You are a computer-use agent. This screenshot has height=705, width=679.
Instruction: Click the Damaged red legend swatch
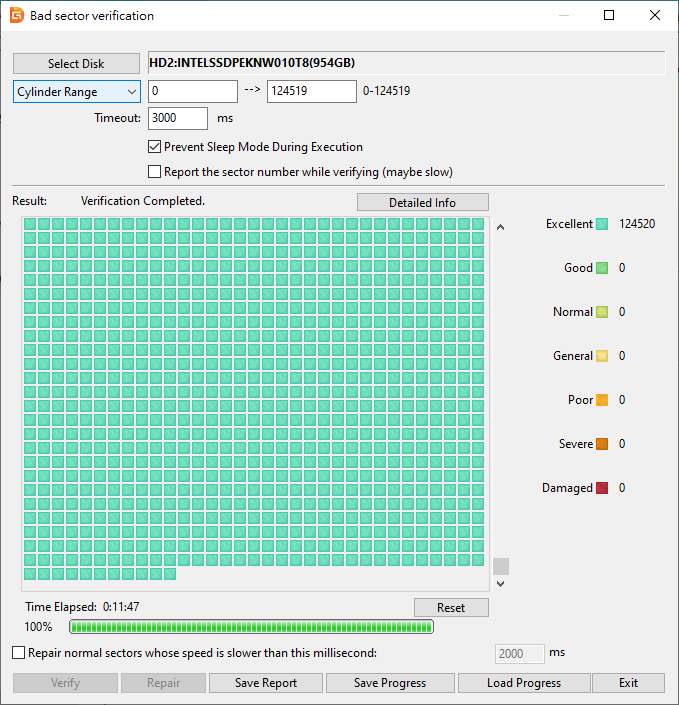point(602,488)
